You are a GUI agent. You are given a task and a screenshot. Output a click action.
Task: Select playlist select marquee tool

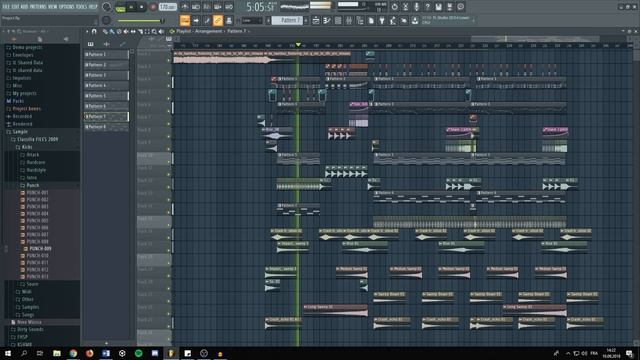(x=147, y=31)
